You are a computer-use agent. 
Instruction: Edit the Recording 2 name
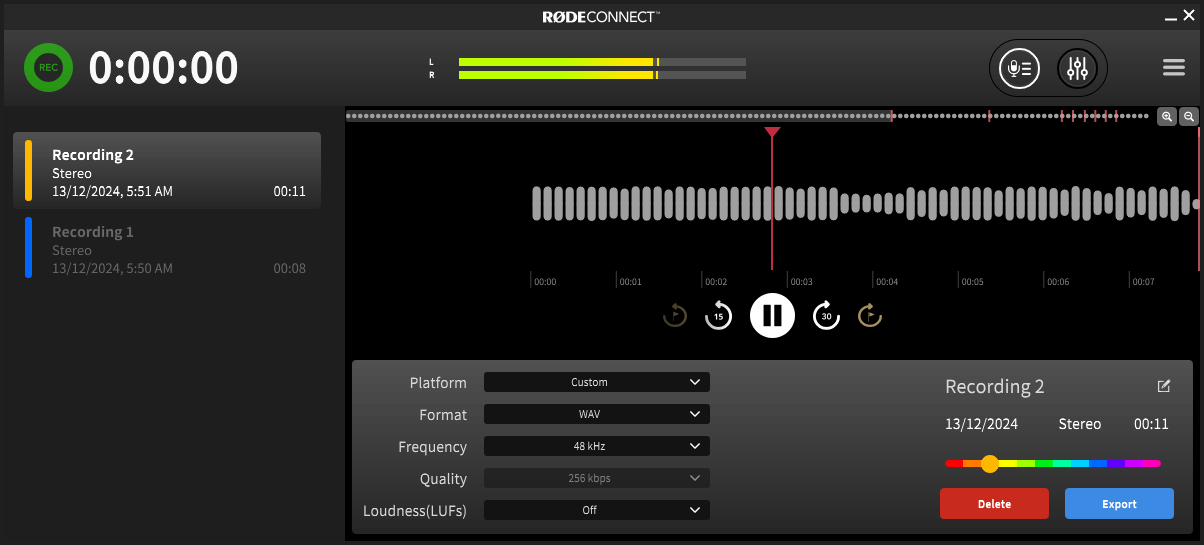coord(1163,386)
